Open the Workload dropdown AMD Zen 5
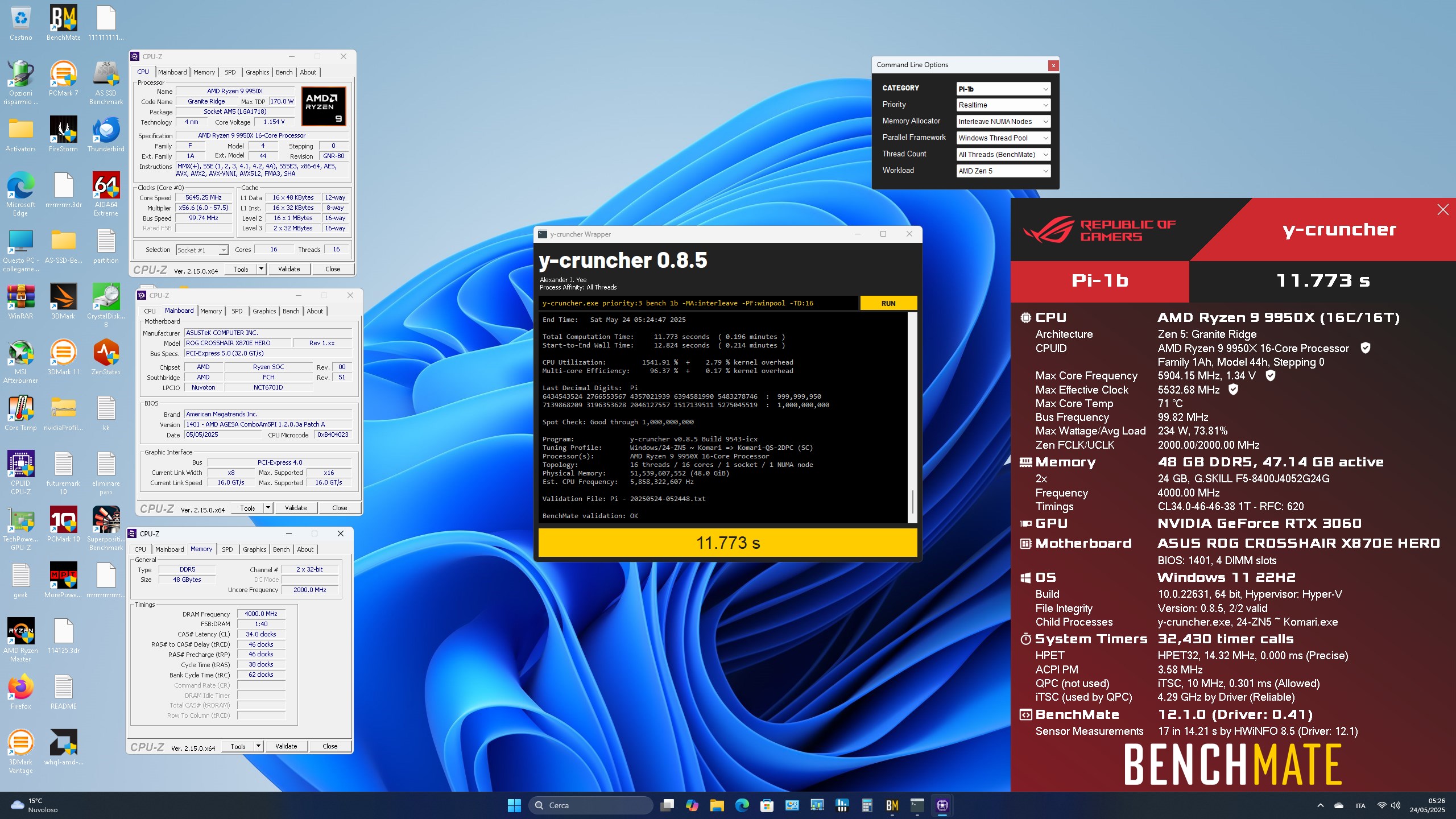This screenshot has width=1456, height=819. click(x=1003, y=171)
